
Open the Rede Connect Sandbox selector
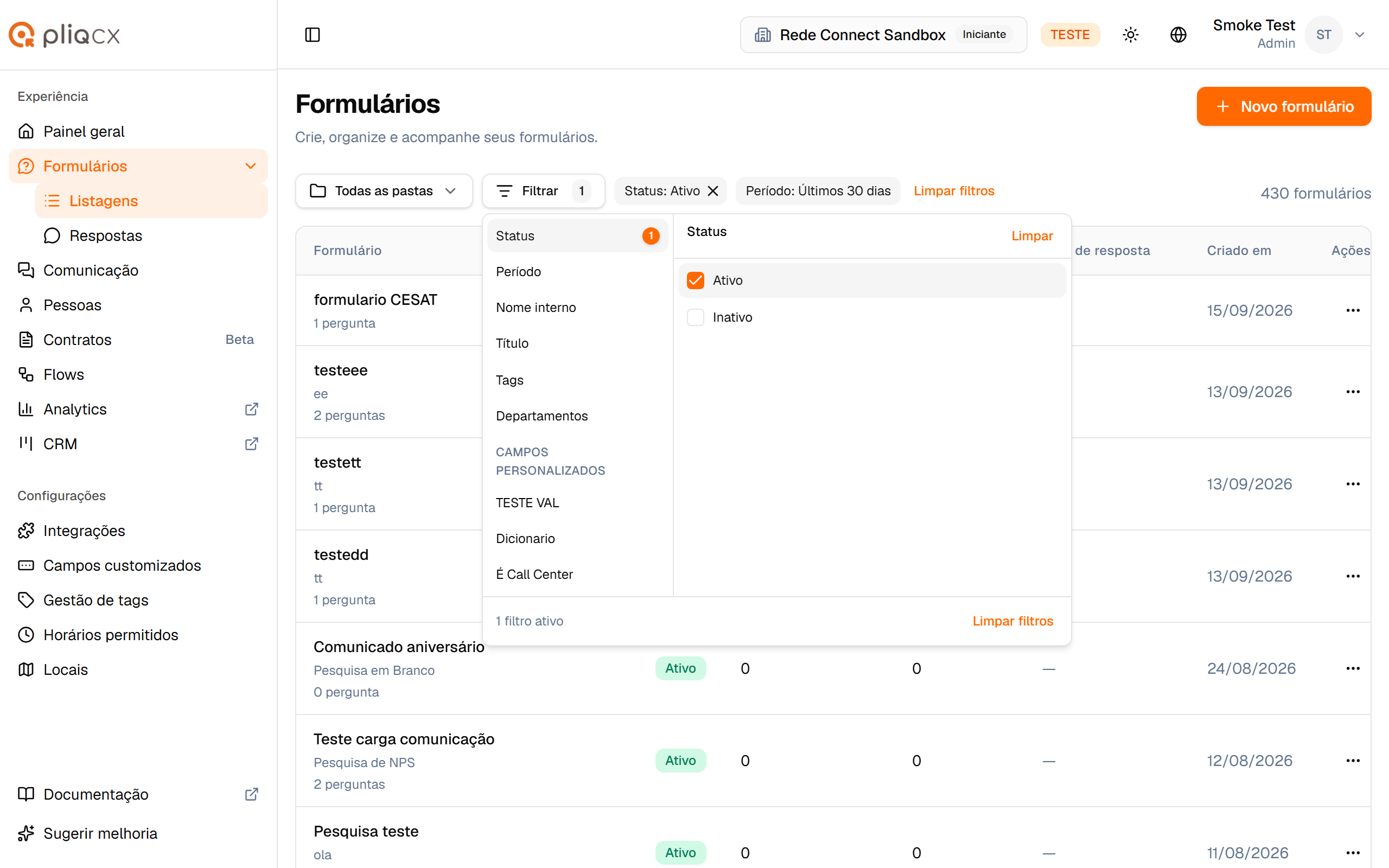click(x=883, y=34)
